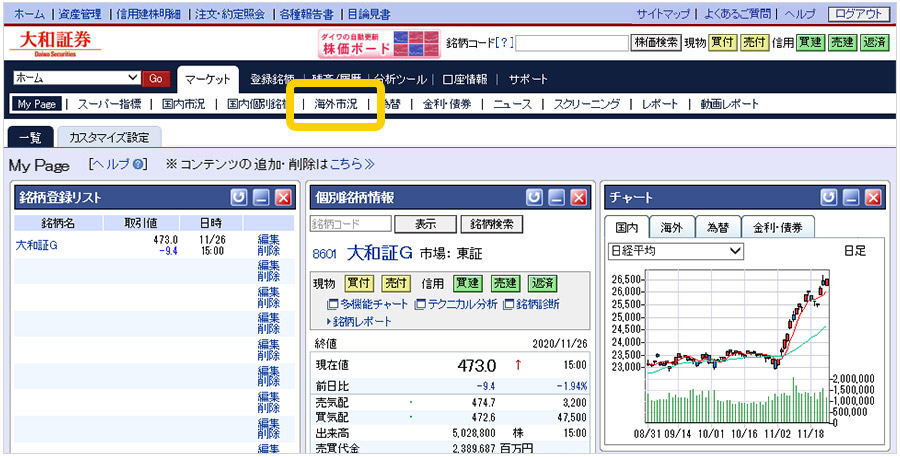The image size is (900, 457).
Task: Open 海外市況 submenu
Action: pos(336,104)
